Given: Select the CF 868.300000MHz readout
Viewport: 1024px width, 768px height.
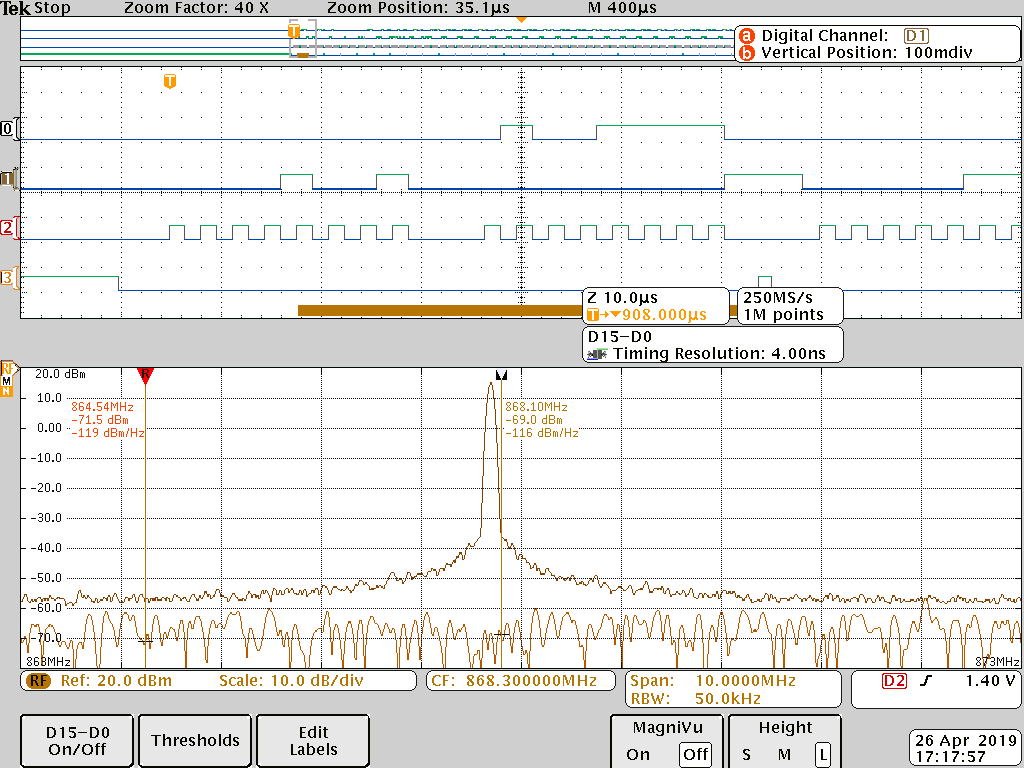Looking at the screenshot, I should [x=521, y=681].
